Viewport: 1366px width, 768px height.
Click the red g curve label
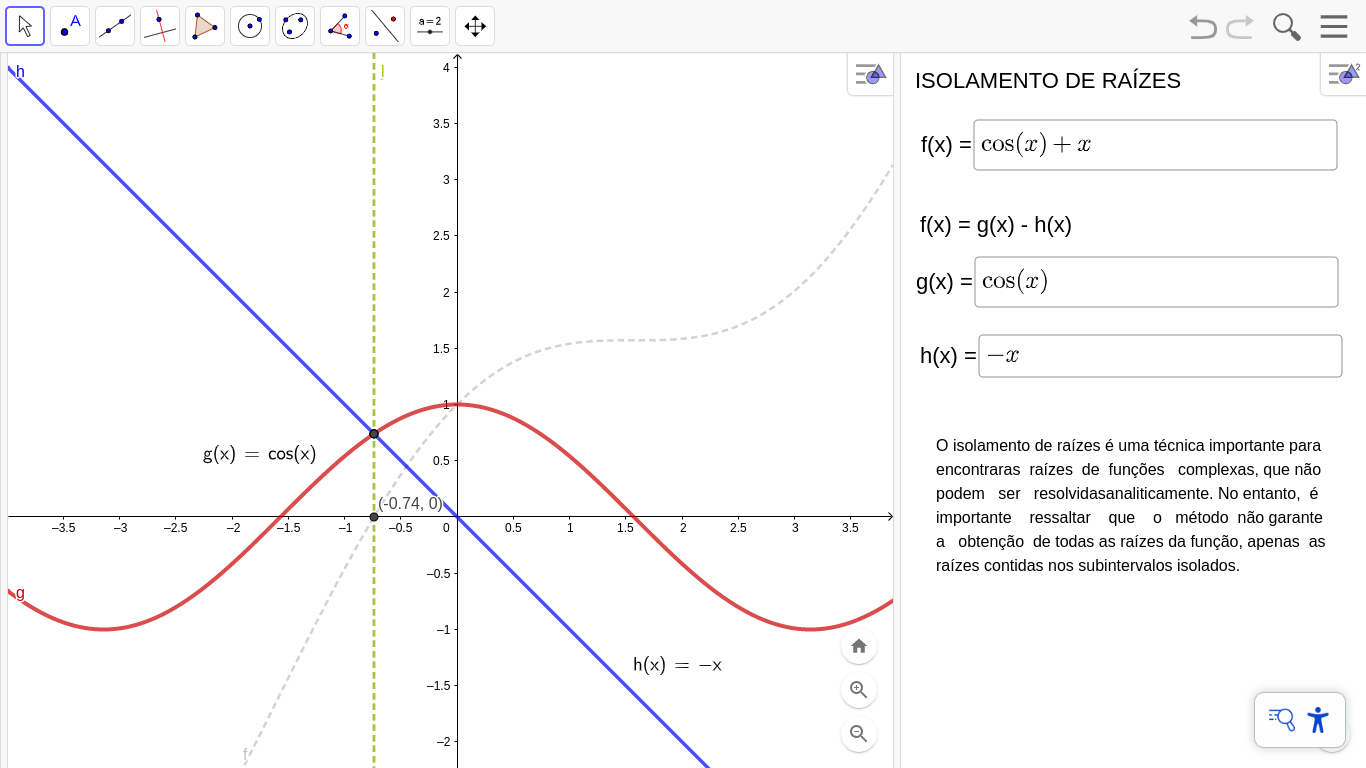20,593
